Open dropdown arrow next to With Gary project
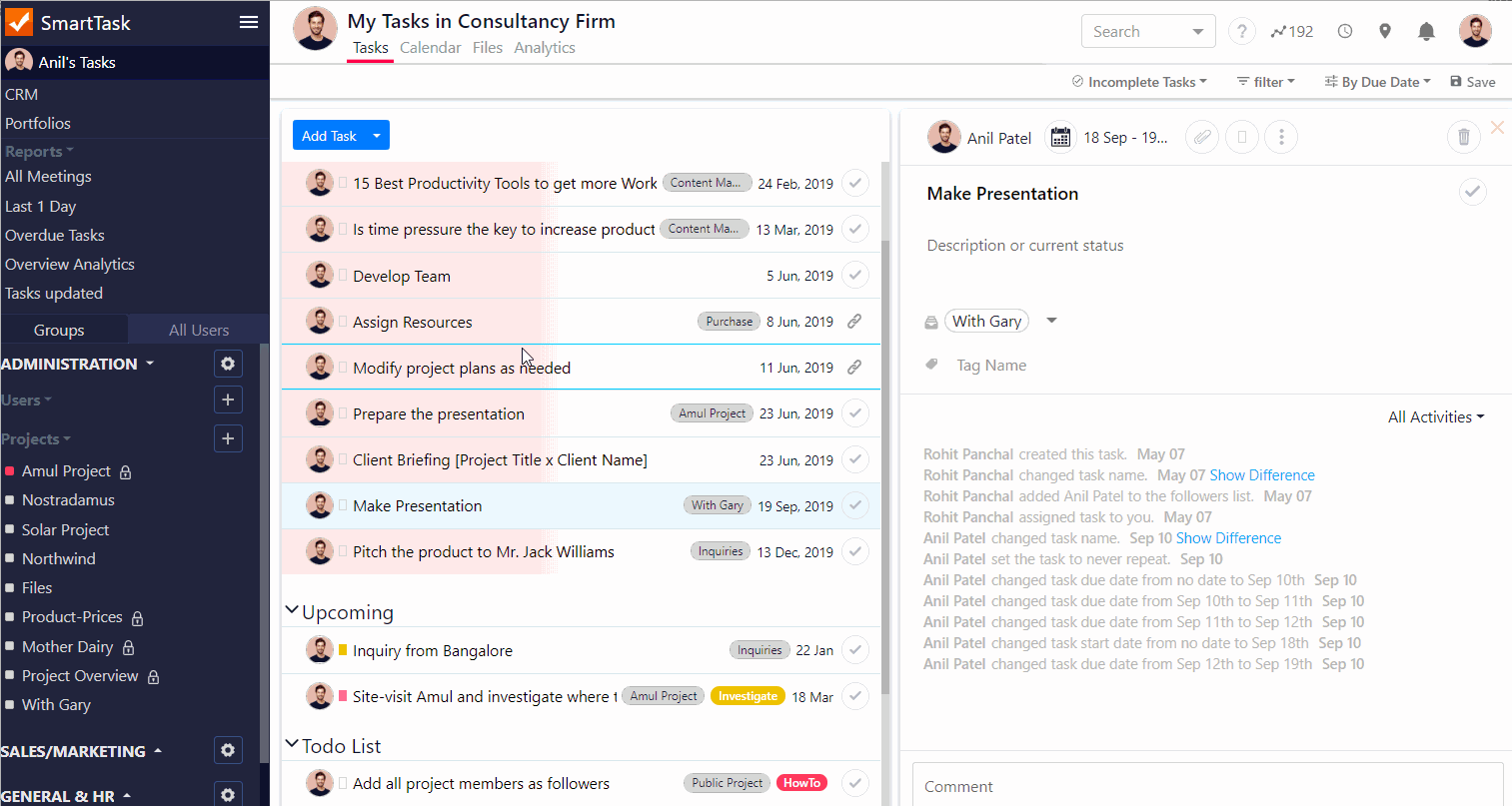 [x=1051, y=321]
